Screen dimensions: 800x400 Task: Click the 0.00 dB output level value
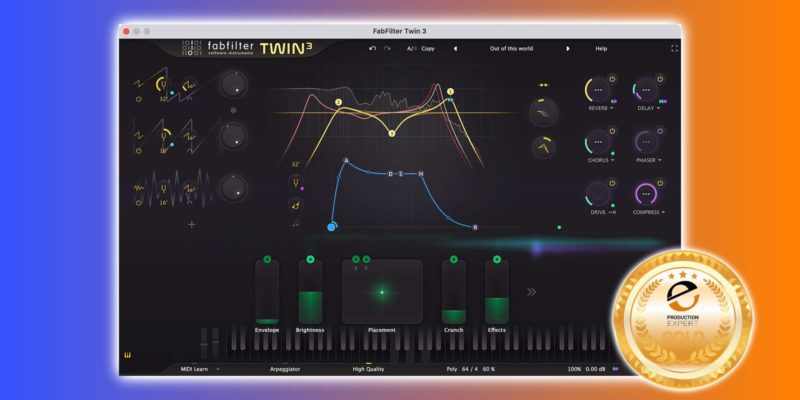tap(595, 369)
